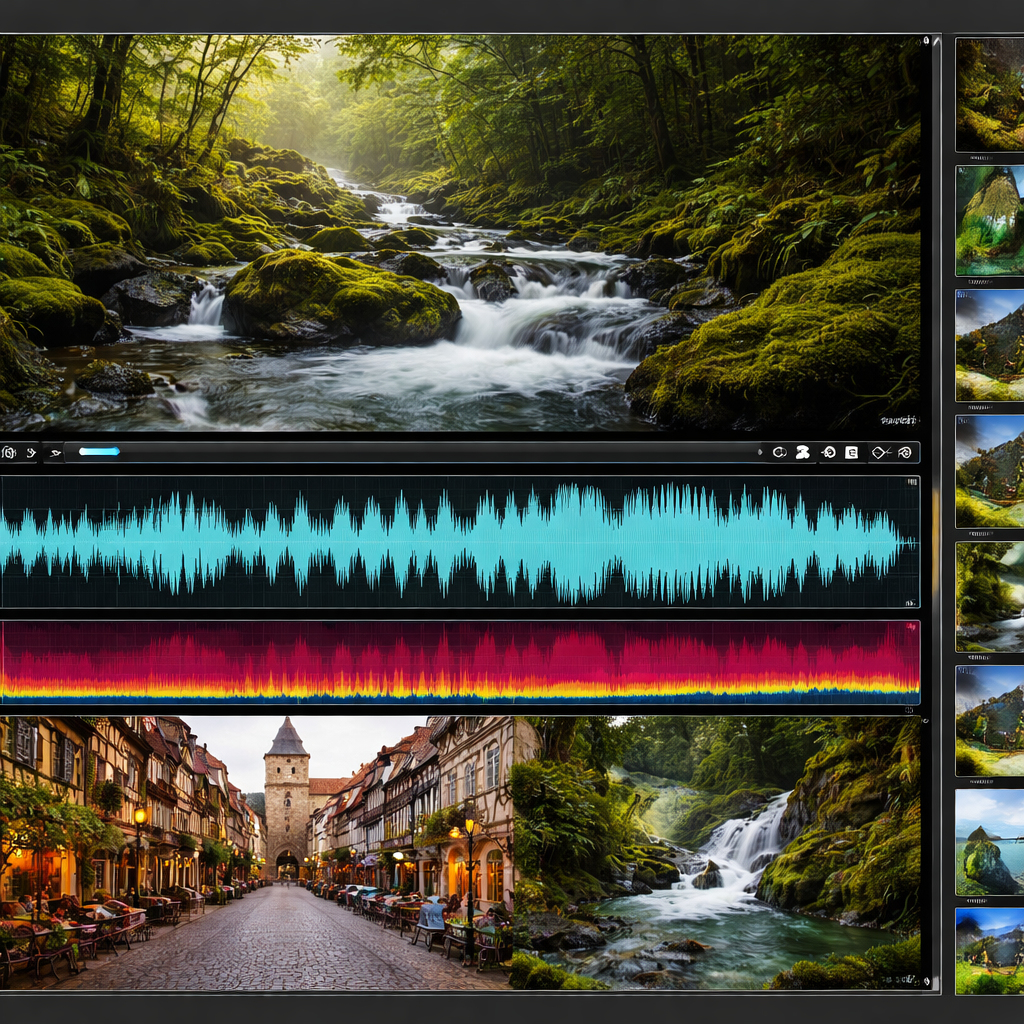Image resolution: width=1024 pixels, height=1024 pixels.
Task: Click the circular loop icon right of the progress bar
Action: (780, 453)
